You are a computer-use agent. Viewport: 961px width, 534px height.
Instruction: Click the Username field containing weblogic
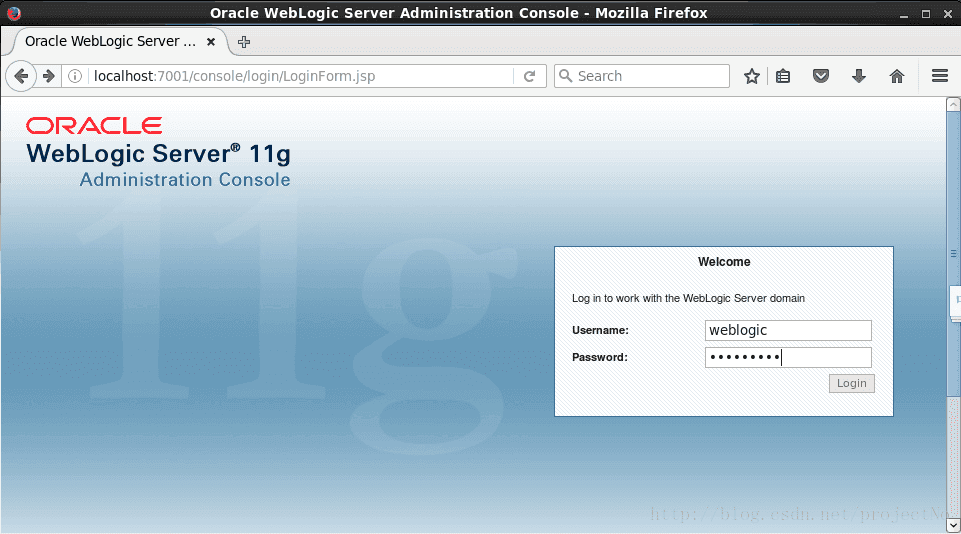coord(788,330)
